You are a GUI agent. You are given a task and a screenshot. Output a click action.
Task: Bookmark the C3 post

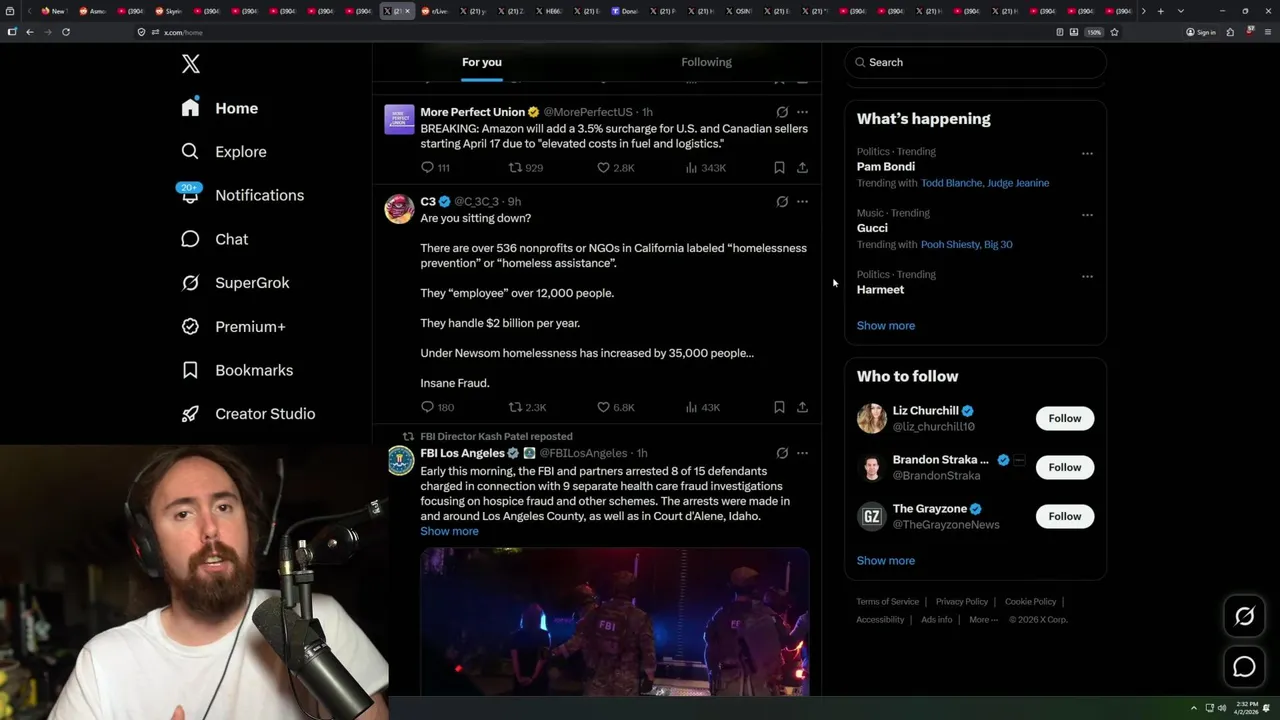779,407
